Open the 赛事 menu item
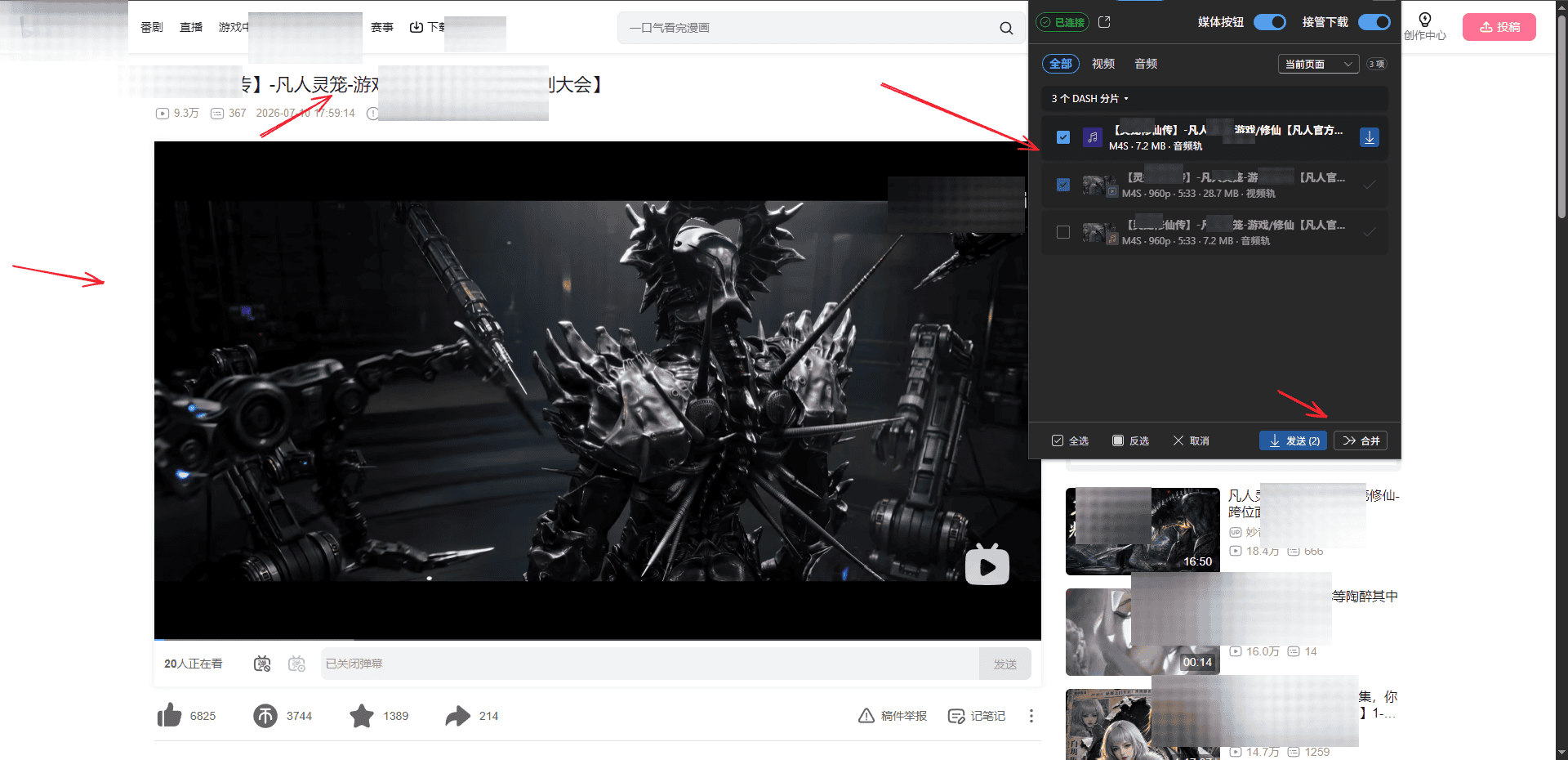This screenshot has height=760, width=1568. (x=382, y=27)
